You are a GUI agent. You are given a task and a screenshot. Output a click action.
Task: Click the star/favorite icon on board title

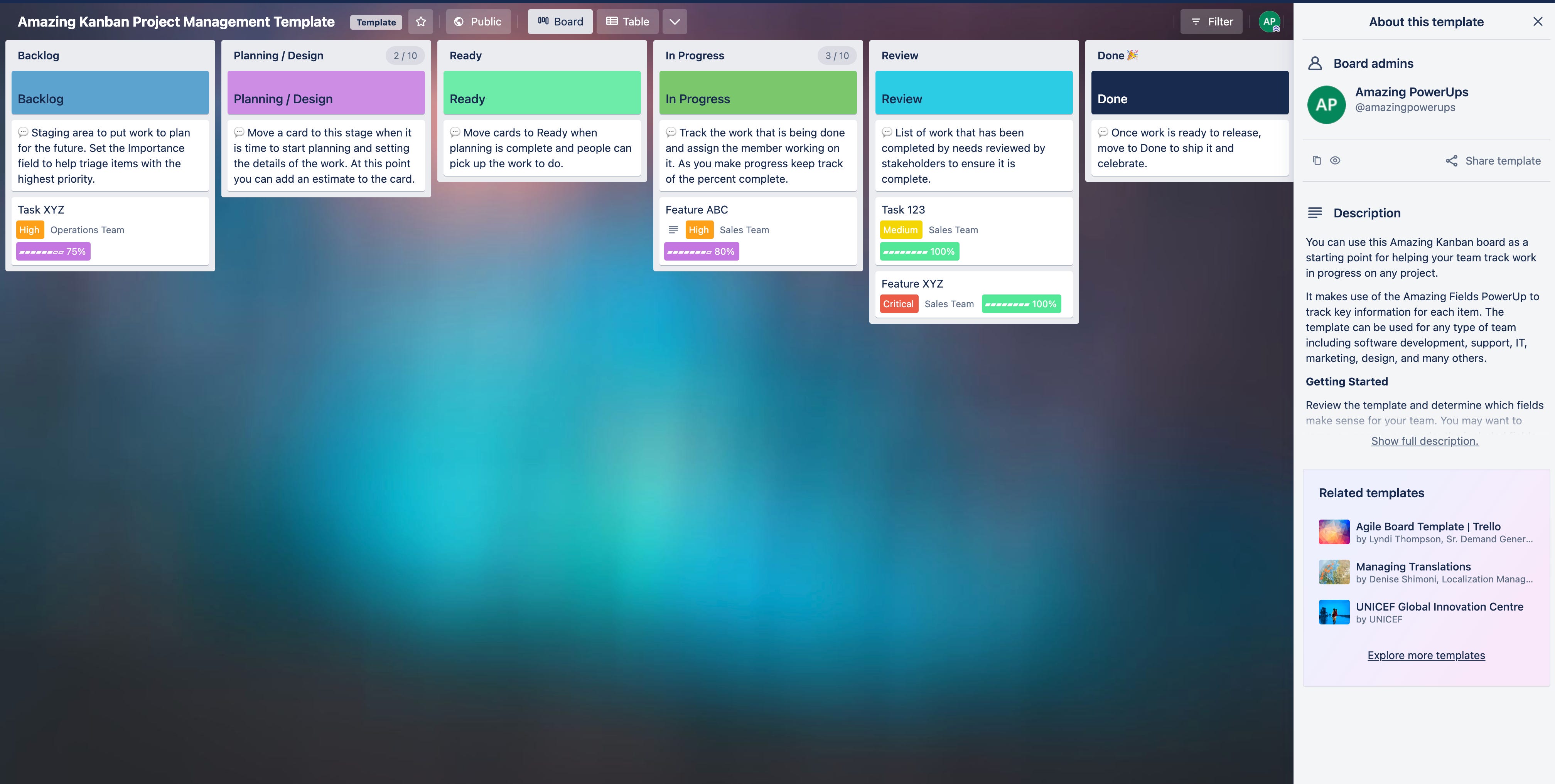(x=421, y=21)
